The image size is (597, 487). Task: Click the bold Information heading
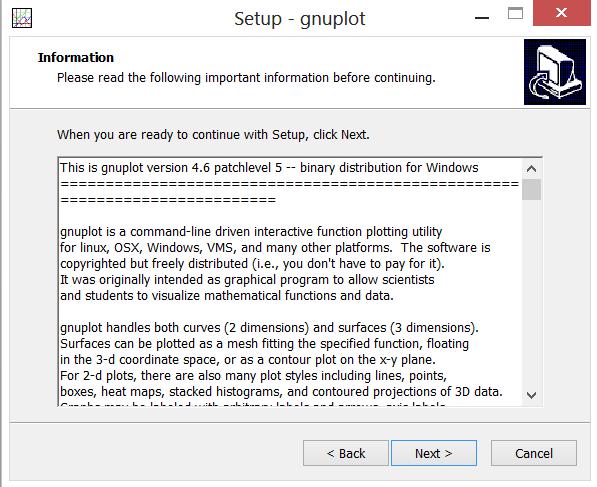click(x=76, y=57)
